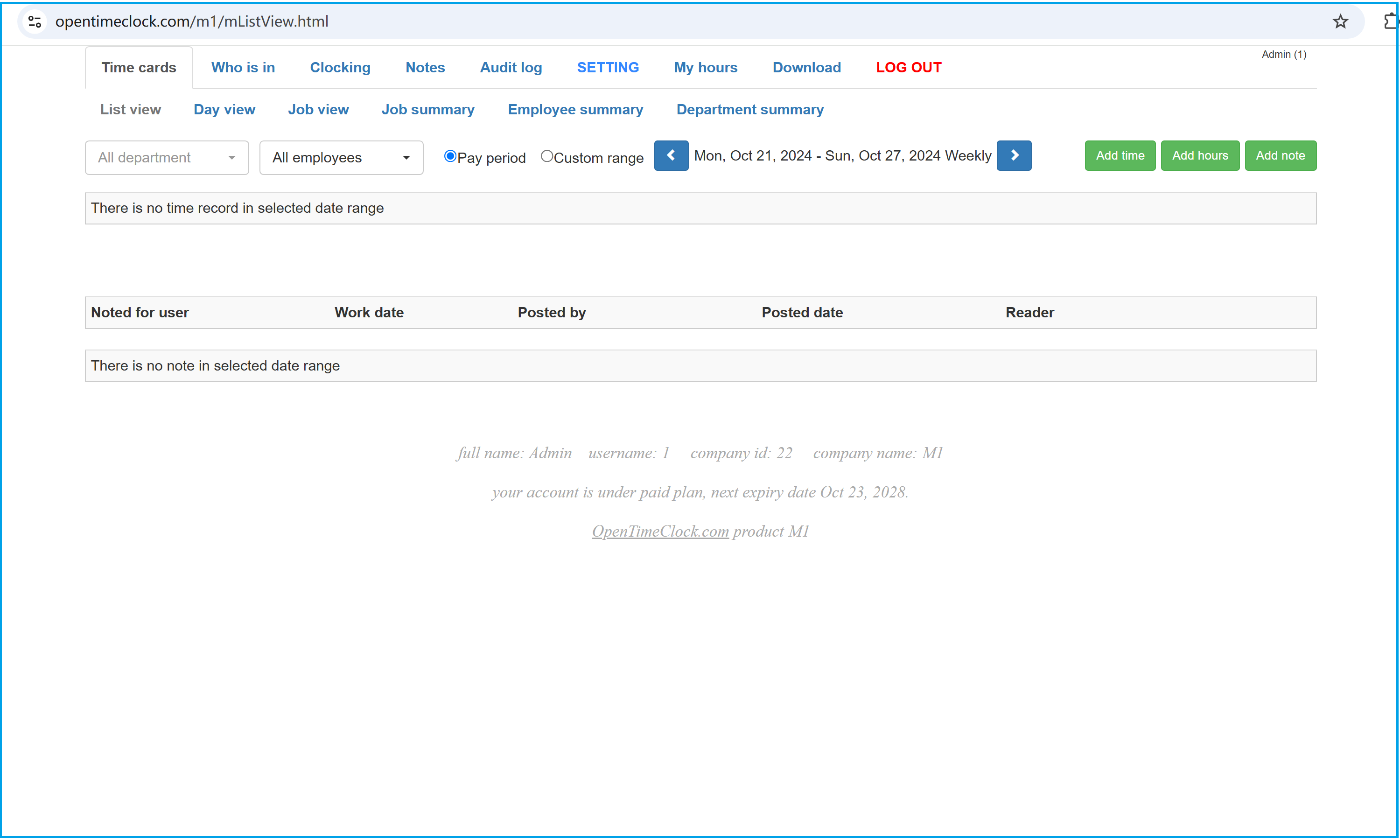Switch to Job view

318,109
